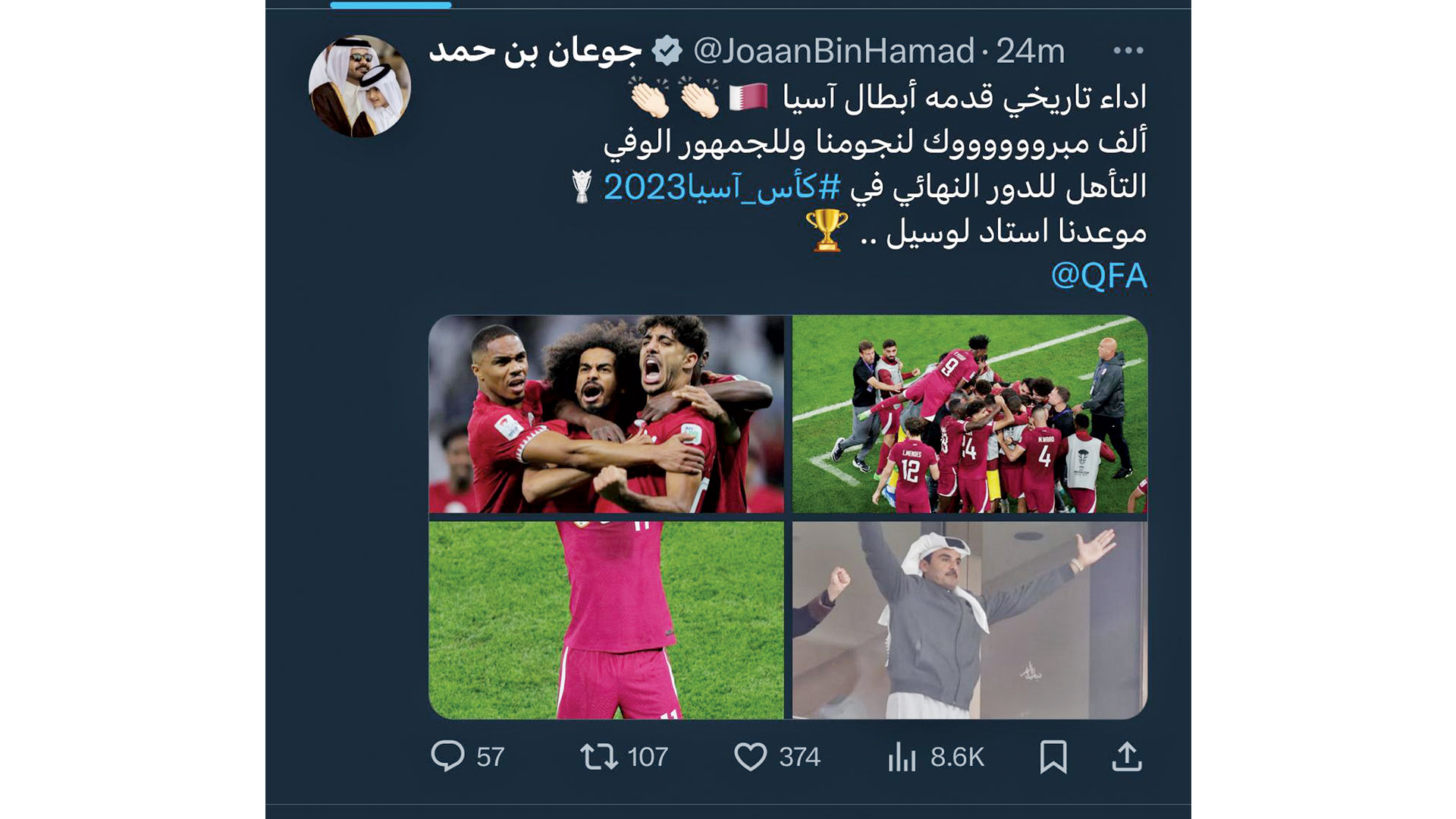Open the three-dot more options menu
This screenshot has width=1456, height=819.
click(x=1128, y=51)
